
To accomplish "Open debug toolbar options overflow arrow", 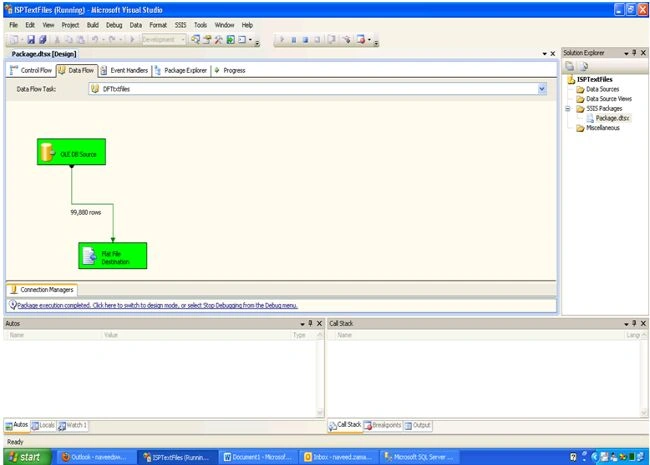I will tap(376, 42).
